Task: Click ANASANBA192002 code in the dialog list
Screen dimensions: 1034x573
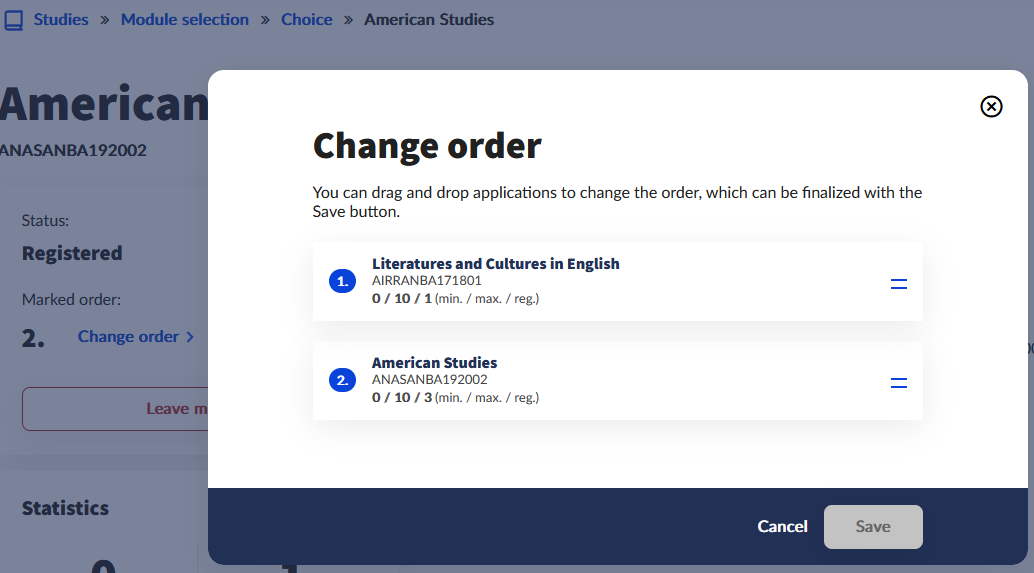Action: (x=429, y=379)
